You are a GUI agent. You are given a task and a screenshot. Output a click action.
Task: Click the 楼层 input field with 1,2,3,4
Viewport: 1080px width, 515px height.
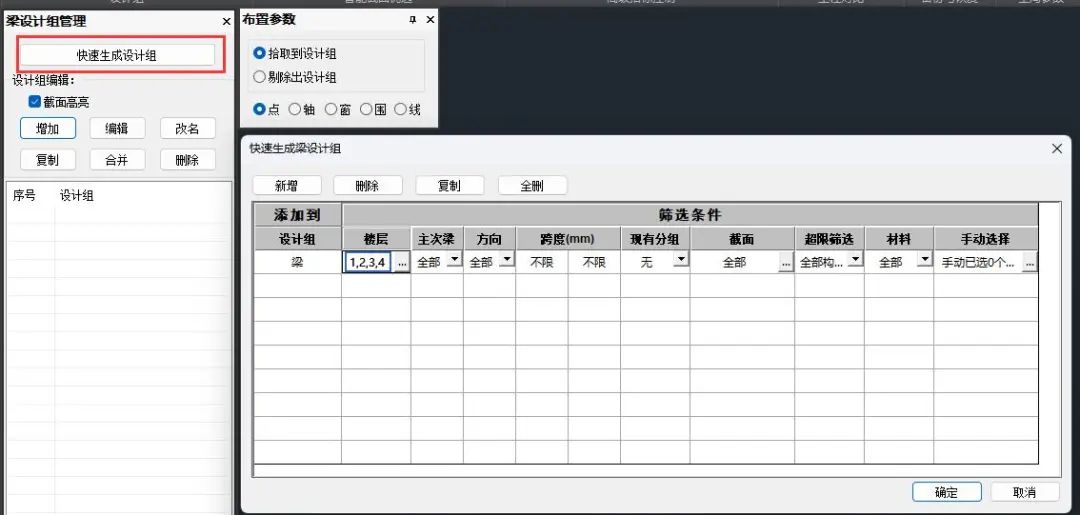[368, 262]
